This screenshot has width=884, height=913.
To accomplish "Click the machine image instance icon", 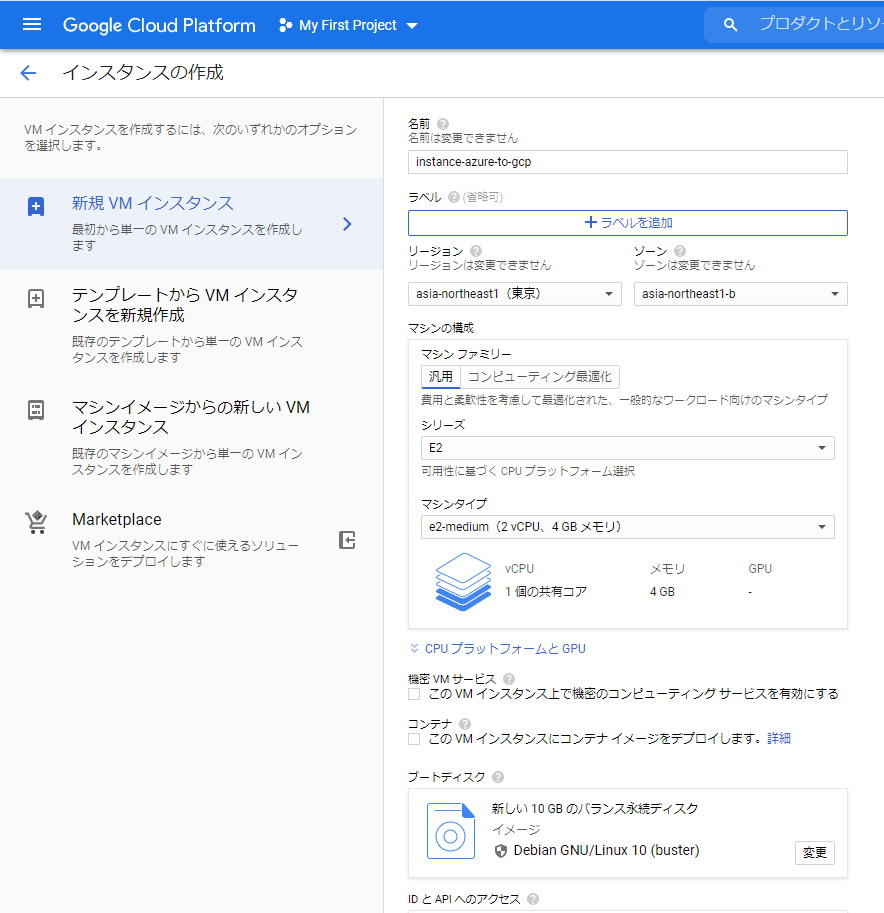I will tap(36, 410).
